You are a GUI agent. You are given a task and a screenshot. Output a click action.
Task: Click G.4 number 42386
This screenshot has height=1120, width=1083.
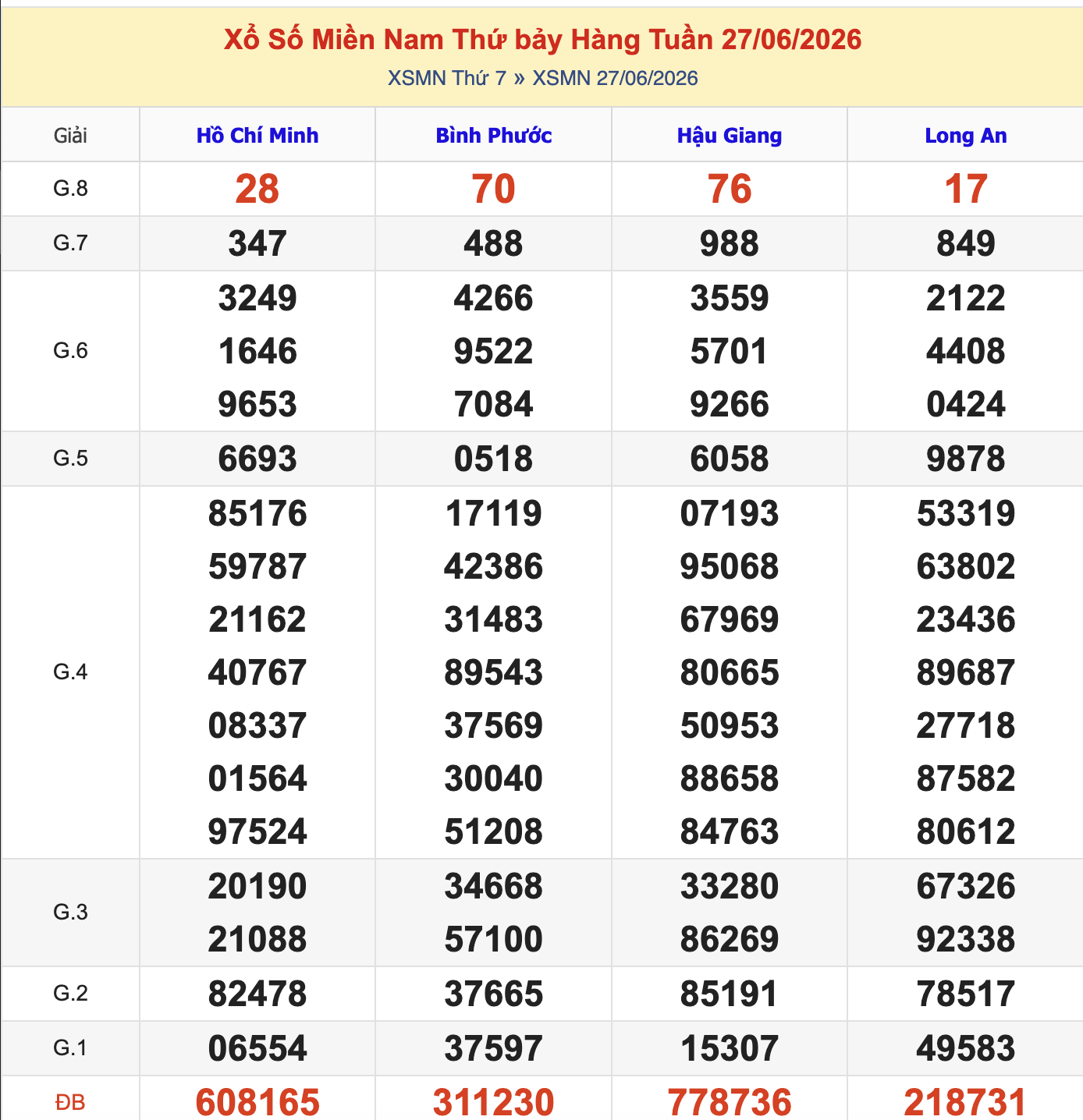(494, 566)
